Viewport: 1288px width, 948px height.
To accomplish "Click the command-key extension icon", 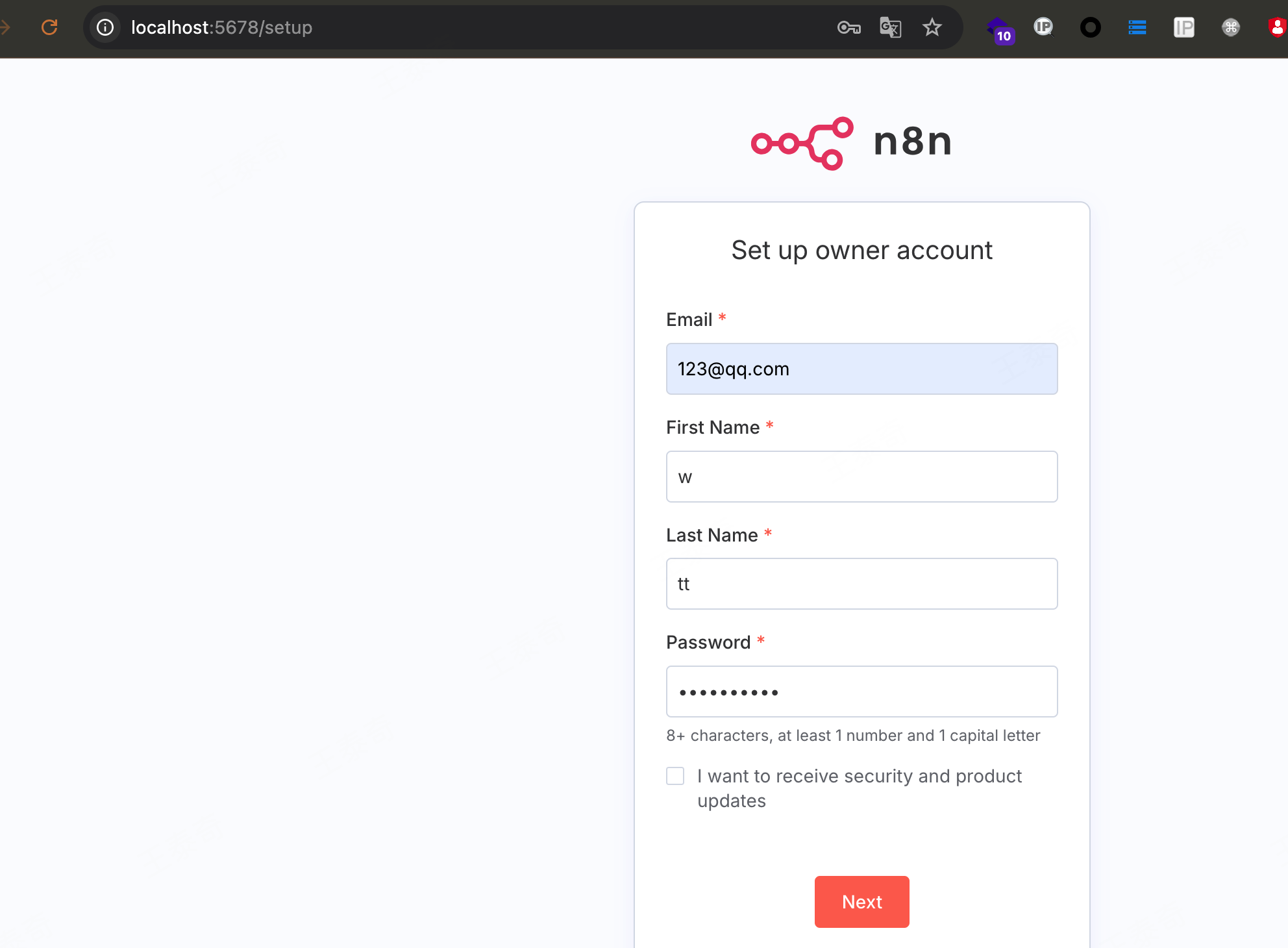I will click(x=1230, y=27).
